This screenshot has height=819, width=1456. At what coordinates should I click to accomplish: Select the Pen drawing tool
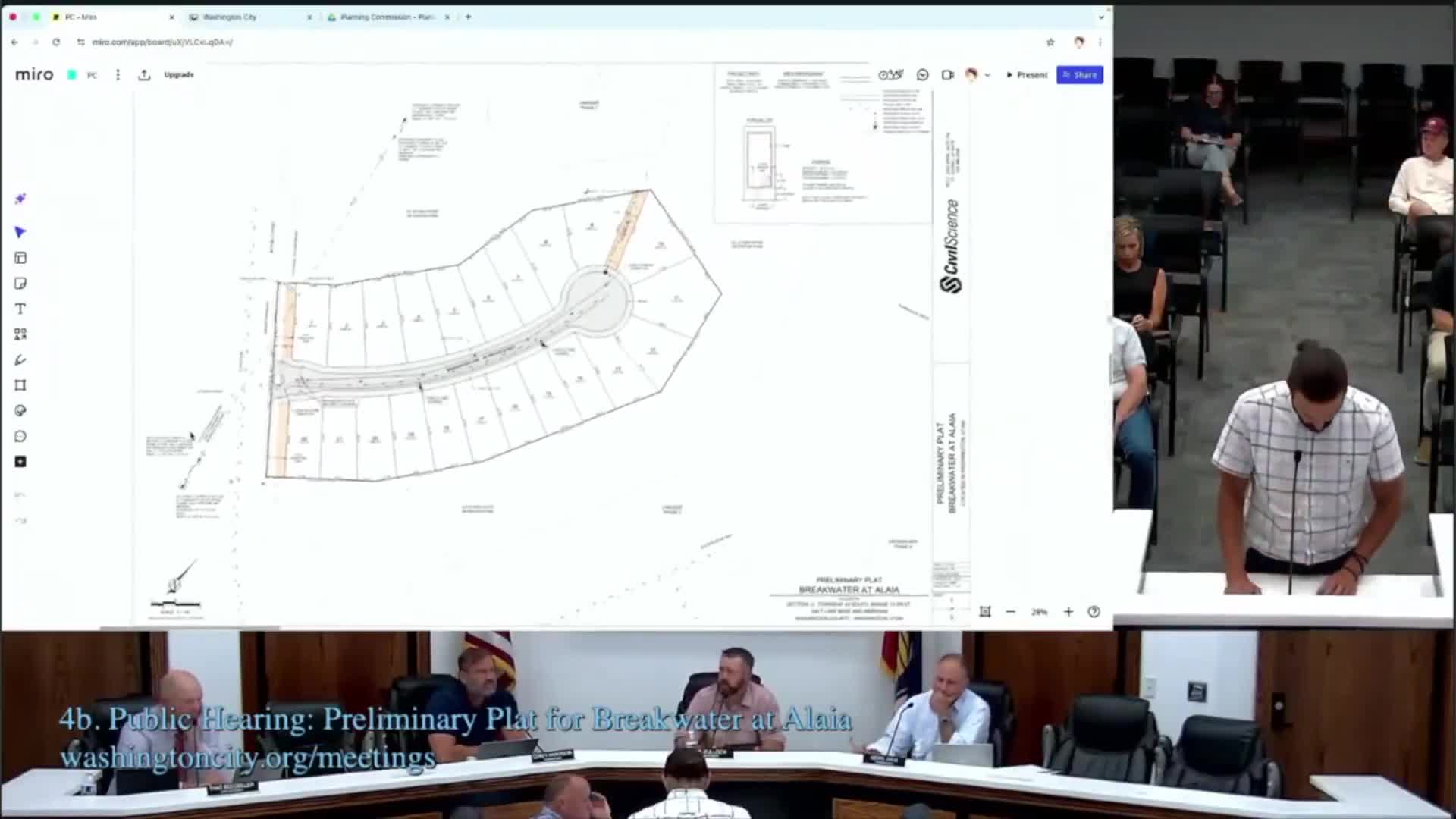click(x=20, y=359)
